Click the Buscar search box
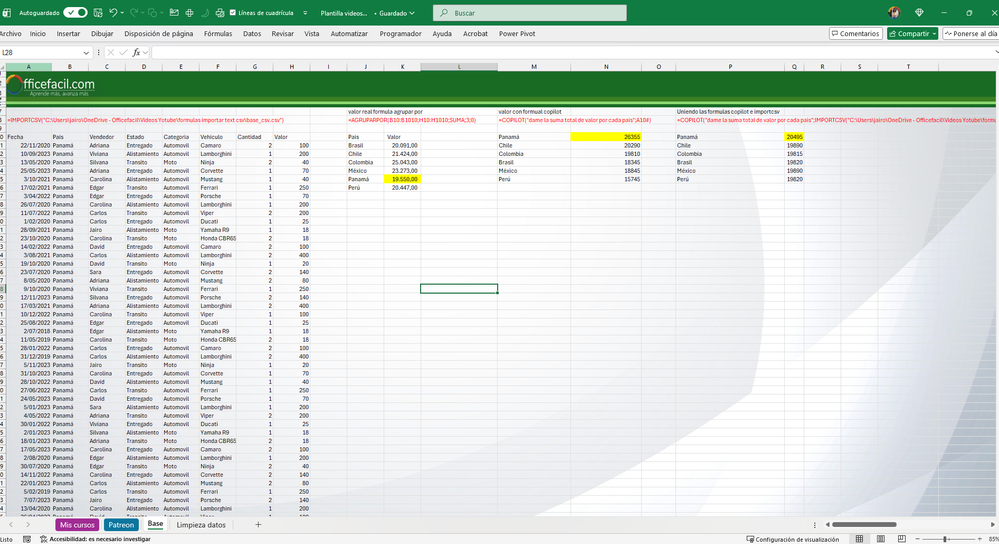The image size is (999, 544). pos(529,13)
